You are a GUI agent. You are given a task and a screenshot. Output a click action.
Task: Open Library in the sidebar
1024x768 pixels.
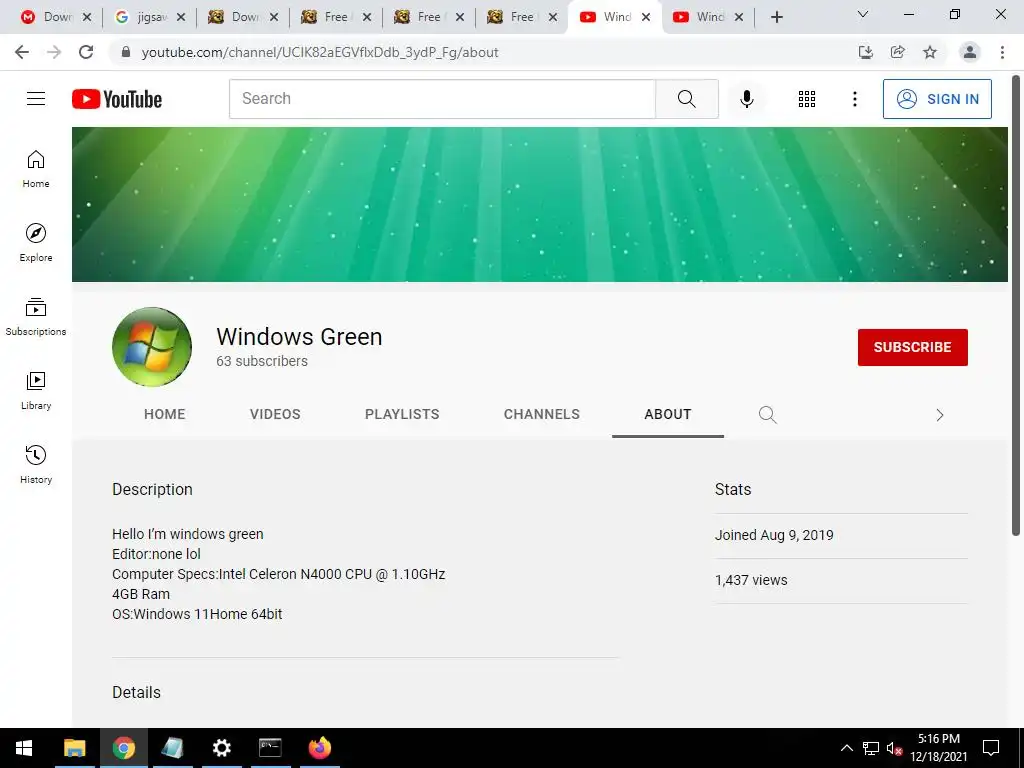(x=36, y=391)
